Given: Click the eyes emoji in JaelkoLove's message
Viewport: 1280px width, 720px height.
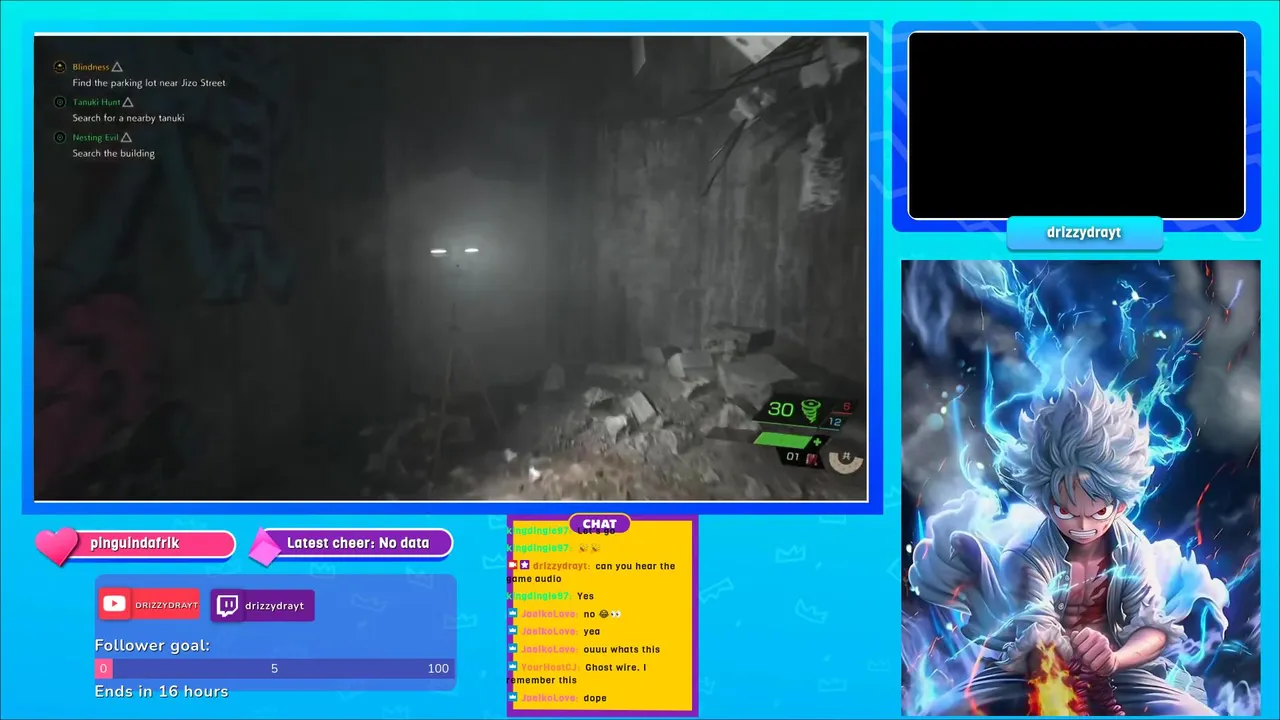Looking at the screenshot, I should (x=615, y=614).
